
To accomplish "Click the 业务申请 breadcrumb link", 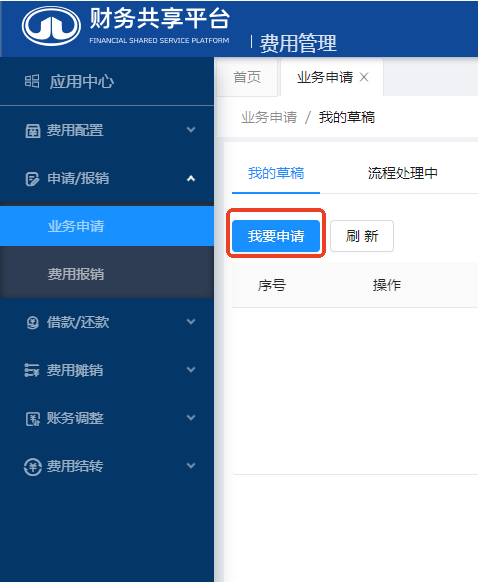I will pos(269,117).
